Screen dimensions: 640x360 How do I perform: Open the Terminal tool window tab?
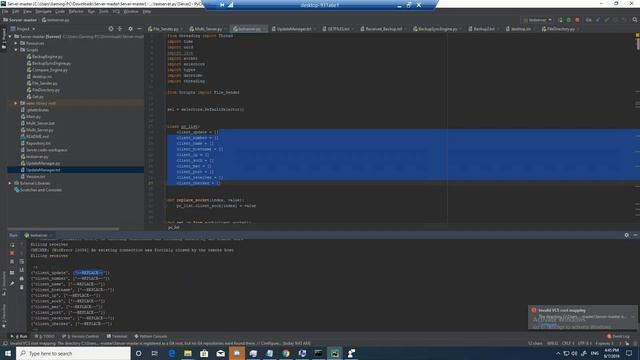(x=117, y=336)
